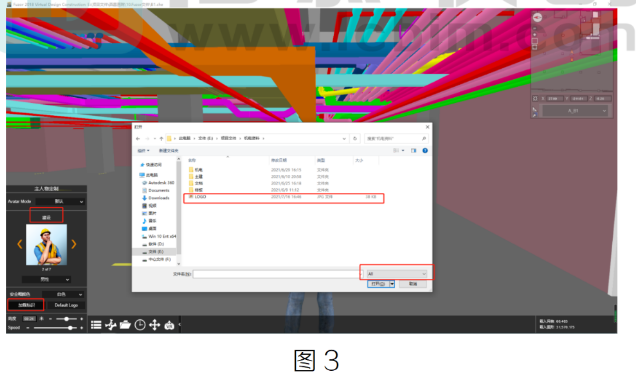Click the four-arrow move icon
Viewport: 636px width, 384px height.
tap(155, 325)
